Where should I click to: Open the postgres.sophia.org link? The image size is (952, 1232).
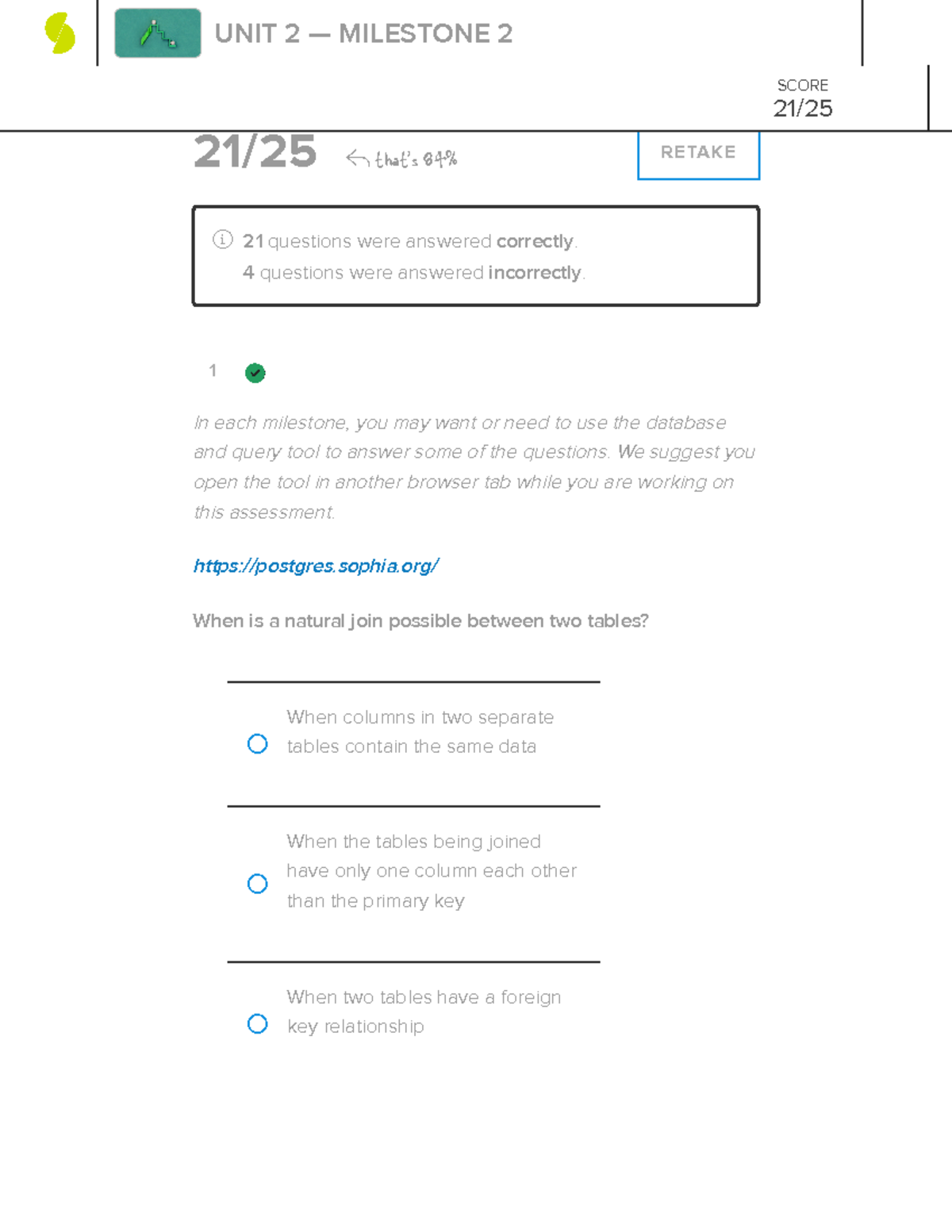pos(316,566)
